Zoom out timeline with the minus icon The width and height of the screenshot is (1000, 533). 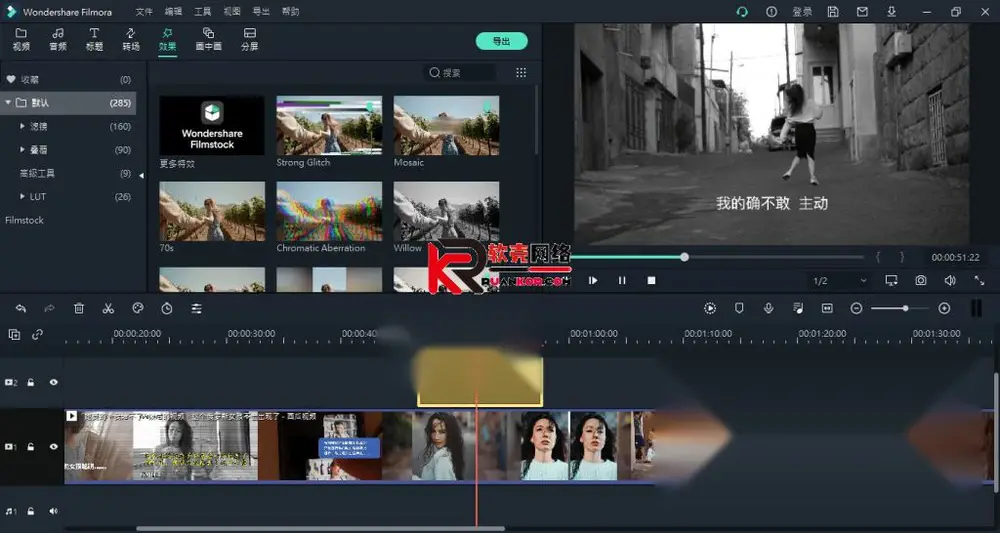[x=857, y=309]
